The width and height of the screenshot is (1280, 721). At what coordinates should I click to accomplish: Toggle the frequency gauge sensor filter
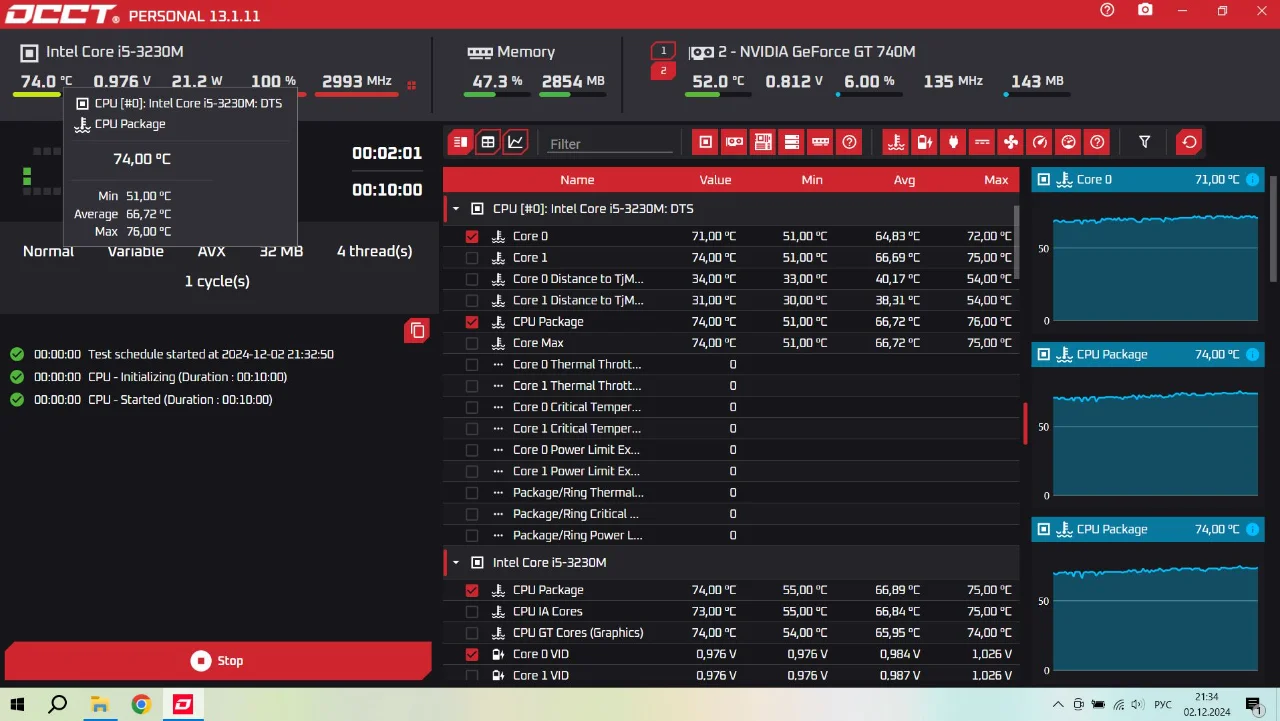click(x=1040, y=142)
